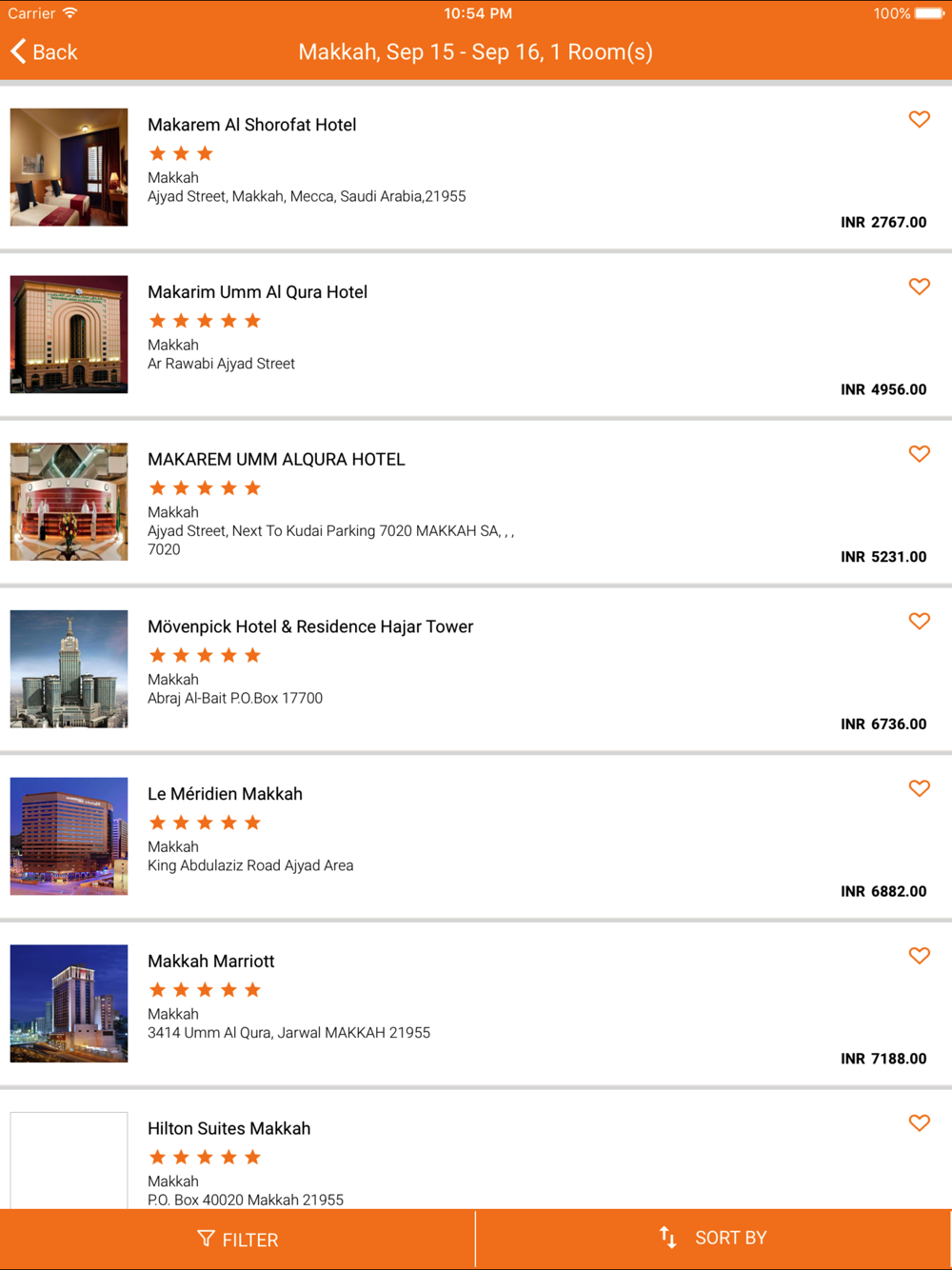This screenshot has height=1270, width=952.
Task: Open Makarem Al Shorofat Hotel photo thumbnail
Action: click(x=69, y=167)
